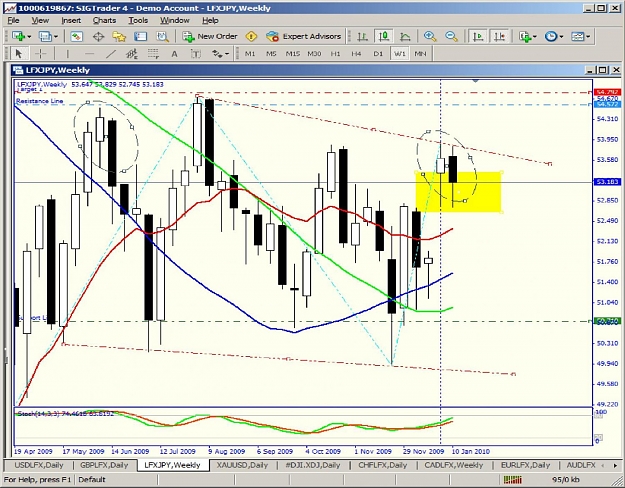Toggle Chart Shift
This screenshot has width=625, height=488.
[x=499, y=37]
